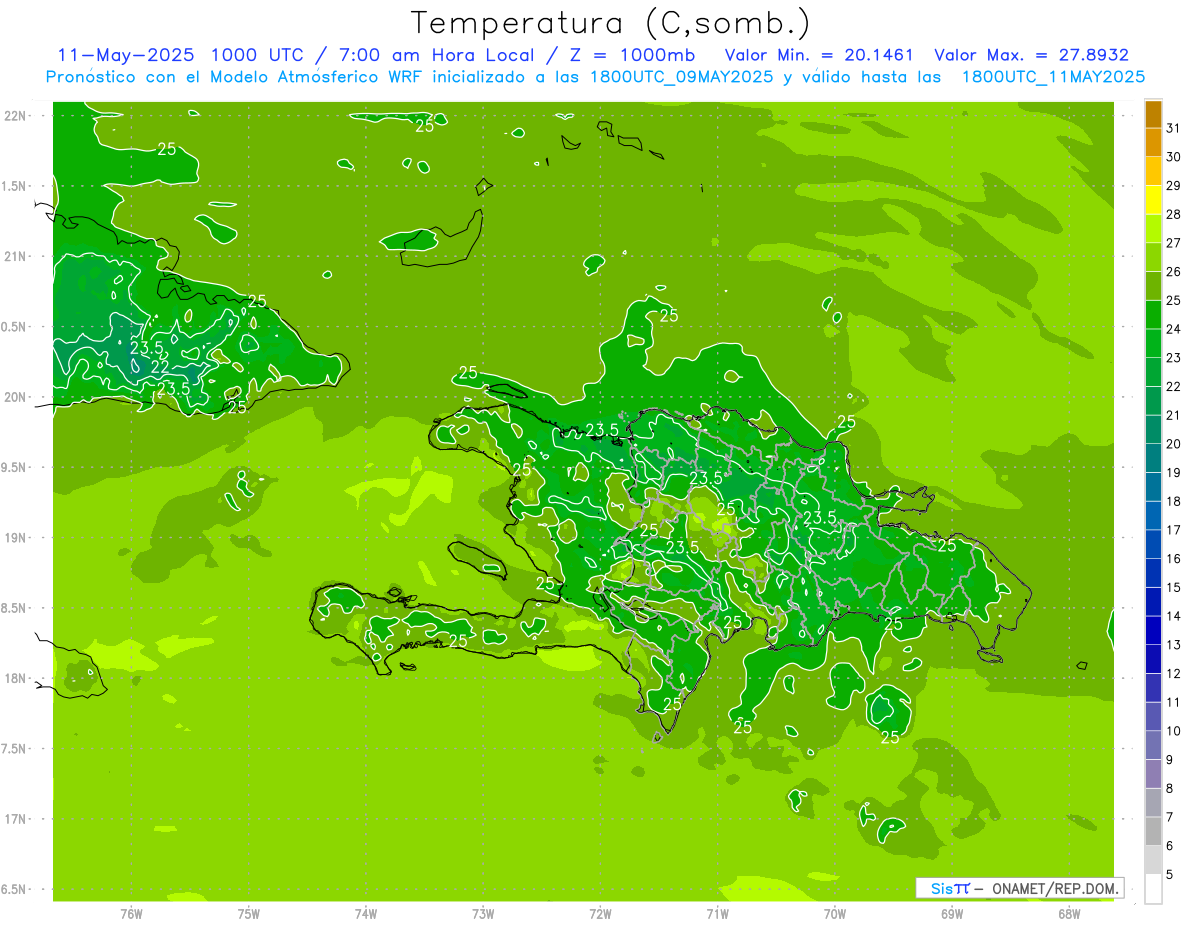The width and height of the screenshot is (1200, 927).
Task: Click the legend value 5
Action: (1170, 874)
